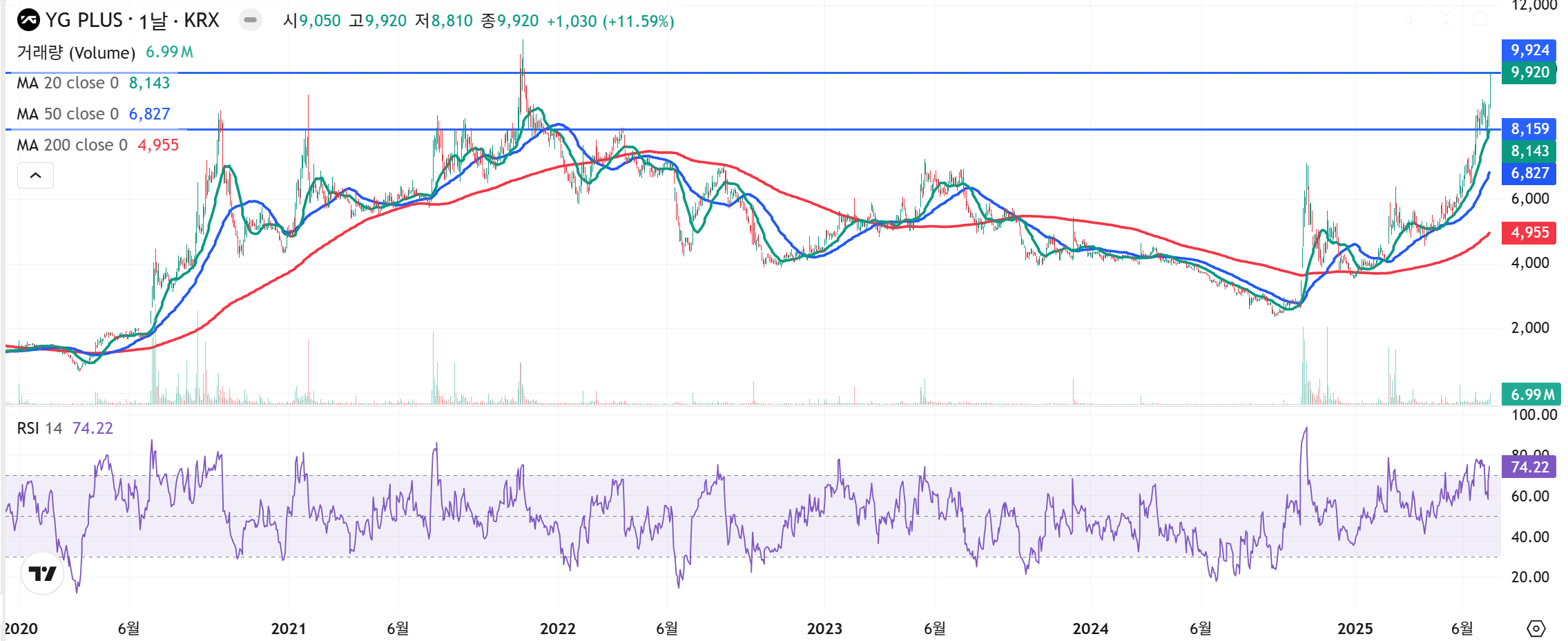
Task: Click the change value +1,030 (+11.59%)
Action: 610,21
